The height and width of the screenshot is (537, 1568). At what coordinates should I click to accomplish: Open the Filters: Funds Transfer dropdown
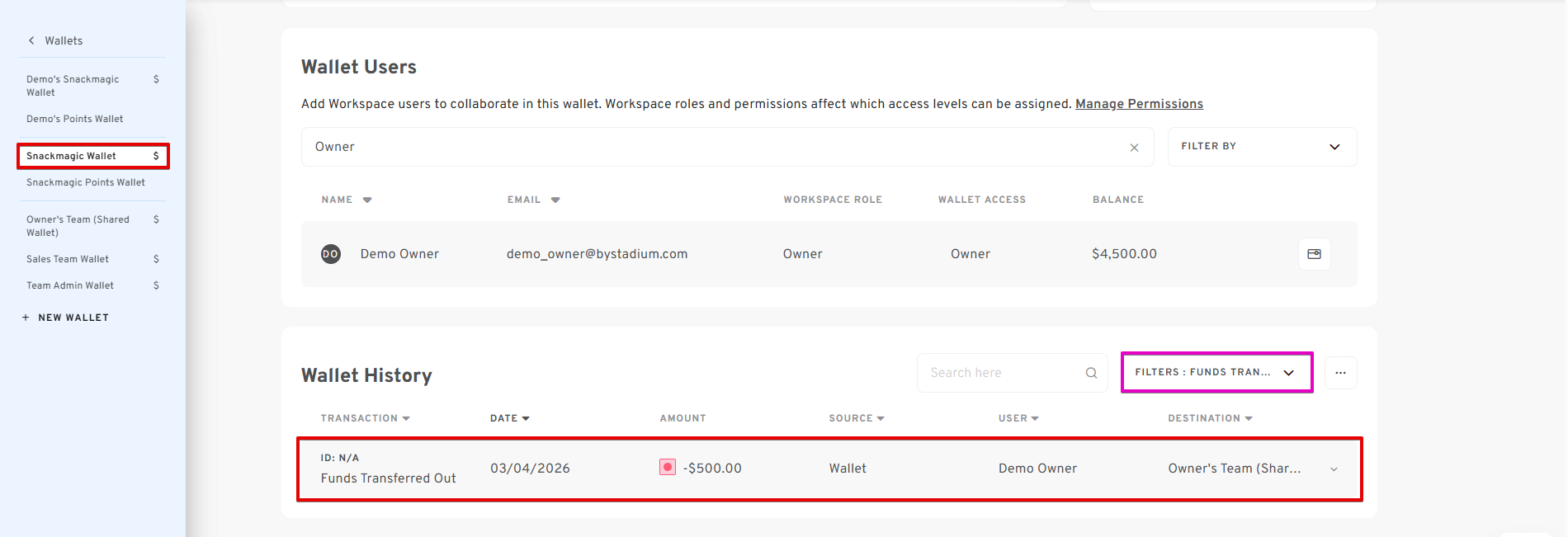[x=1216, y=373]
